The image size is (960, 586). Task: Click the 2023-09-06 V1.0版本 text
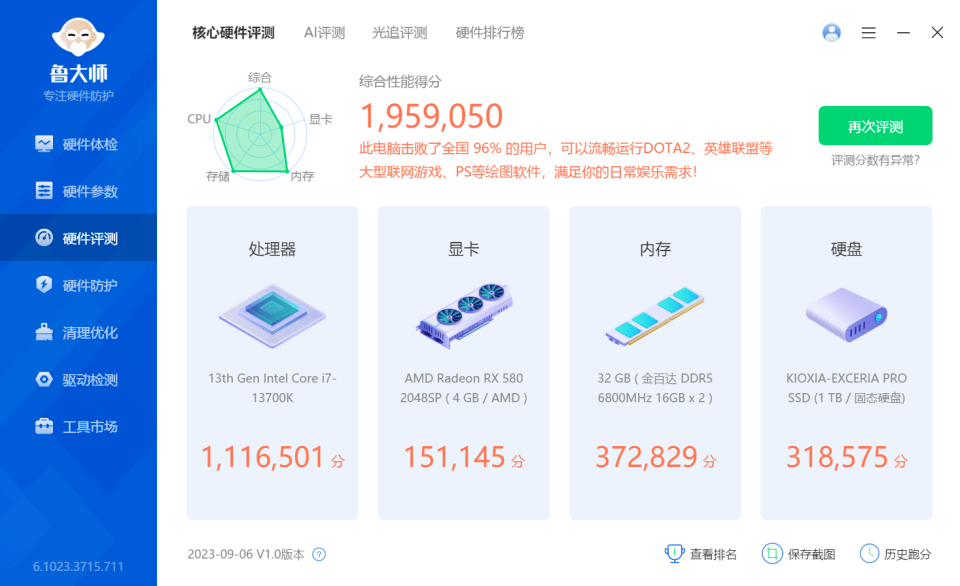(x=246, y=554)
